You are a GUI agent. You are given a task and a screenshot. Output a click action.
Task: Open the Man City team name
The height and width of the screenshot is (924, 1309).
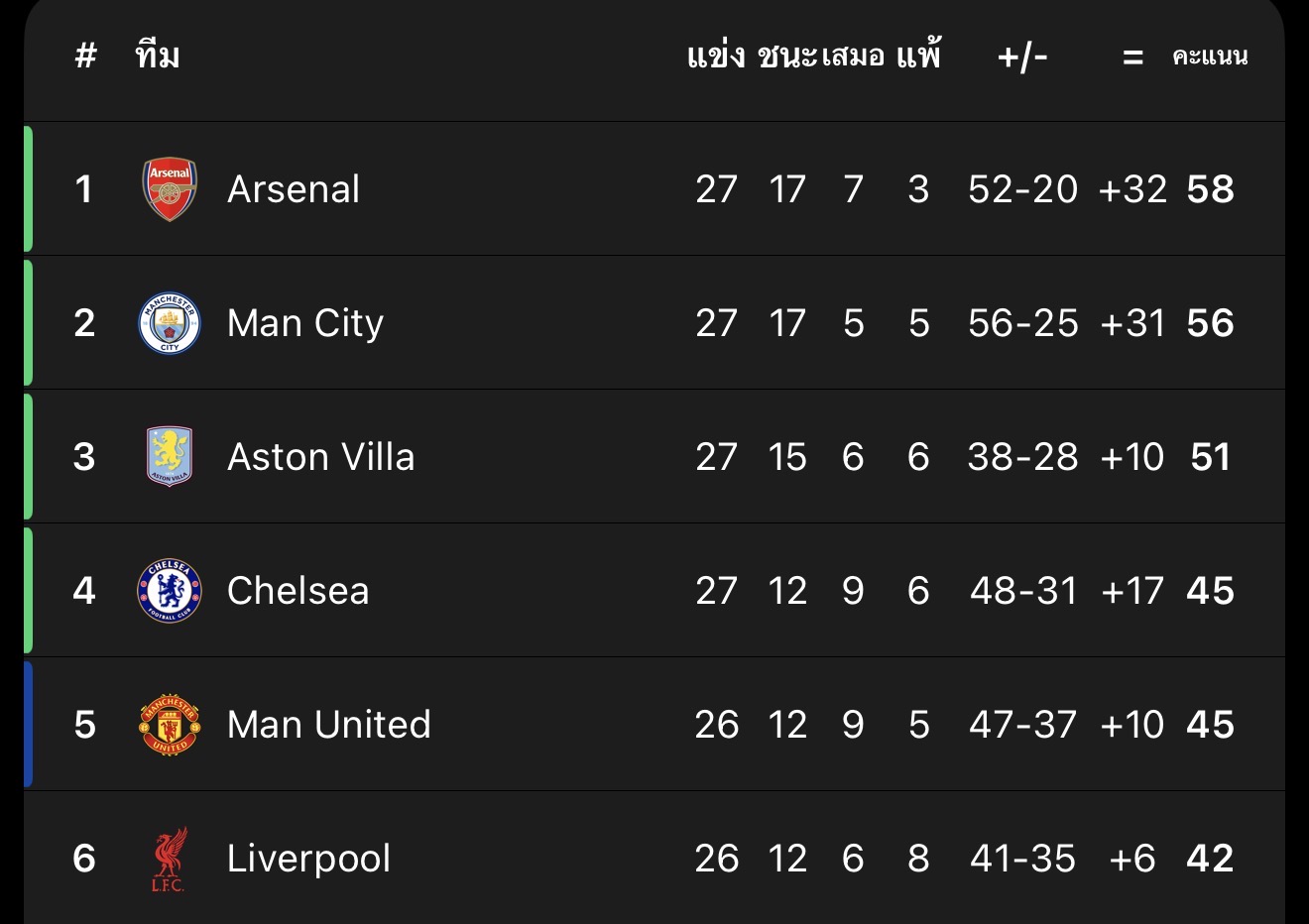point(305,323)
